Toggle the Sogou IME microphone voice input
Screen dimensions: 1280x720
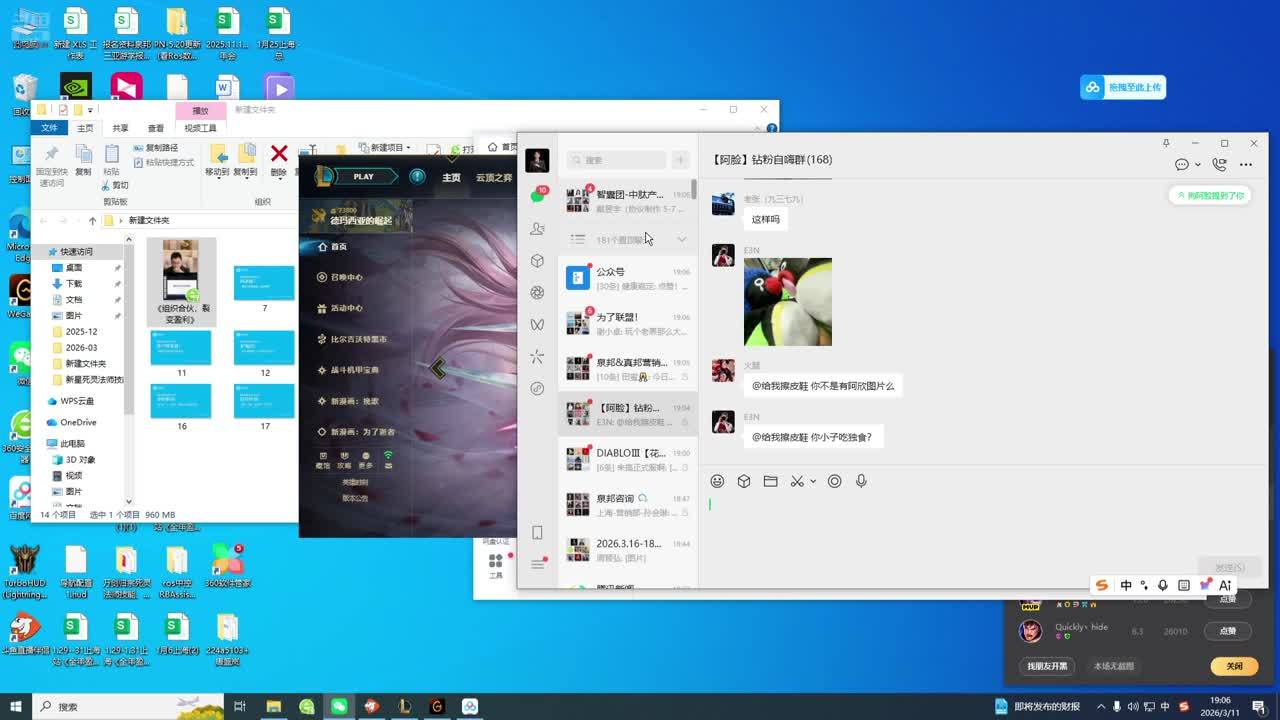click(1162, 585)
